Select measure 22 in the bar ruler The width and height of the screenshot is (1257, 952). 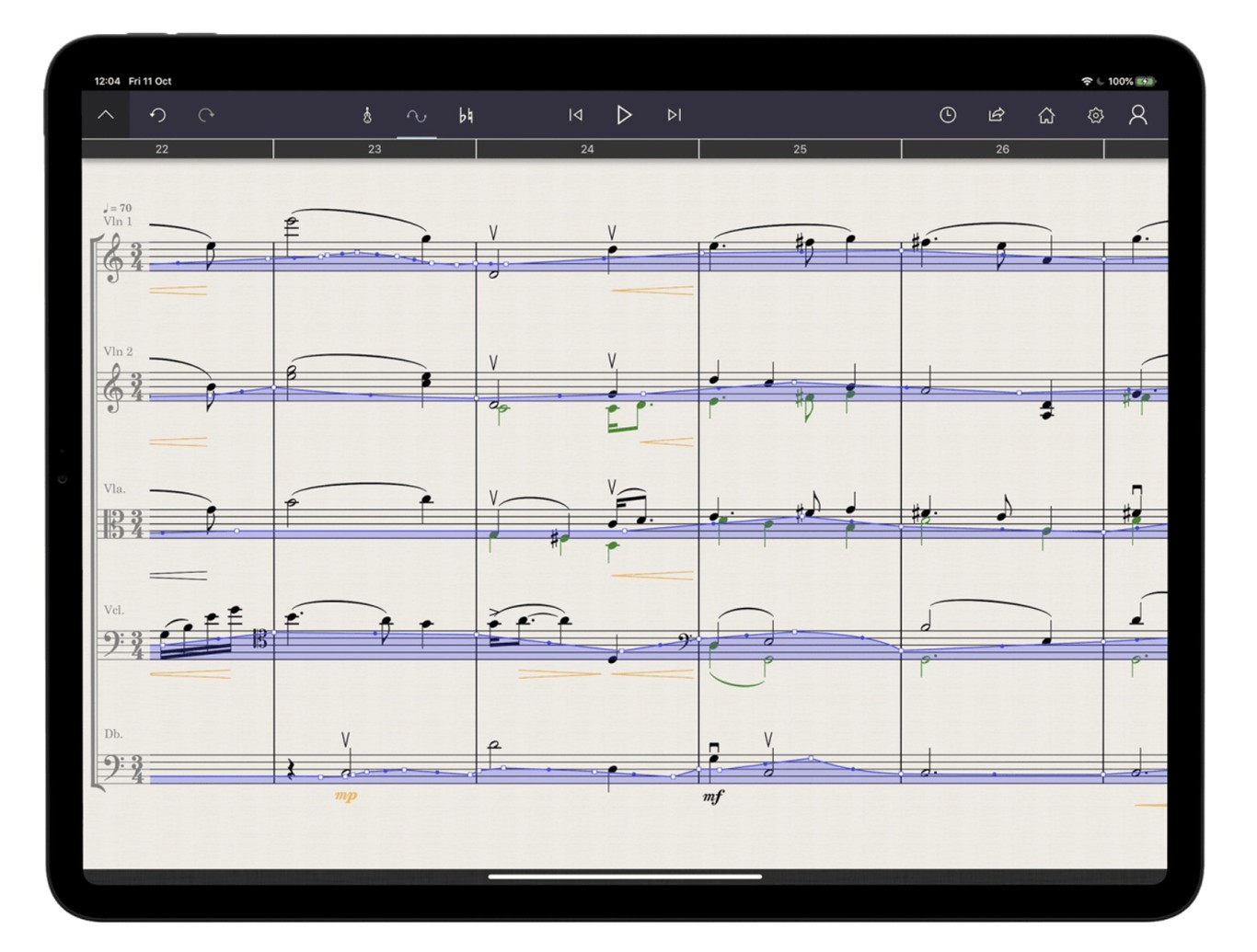[164, 147]
